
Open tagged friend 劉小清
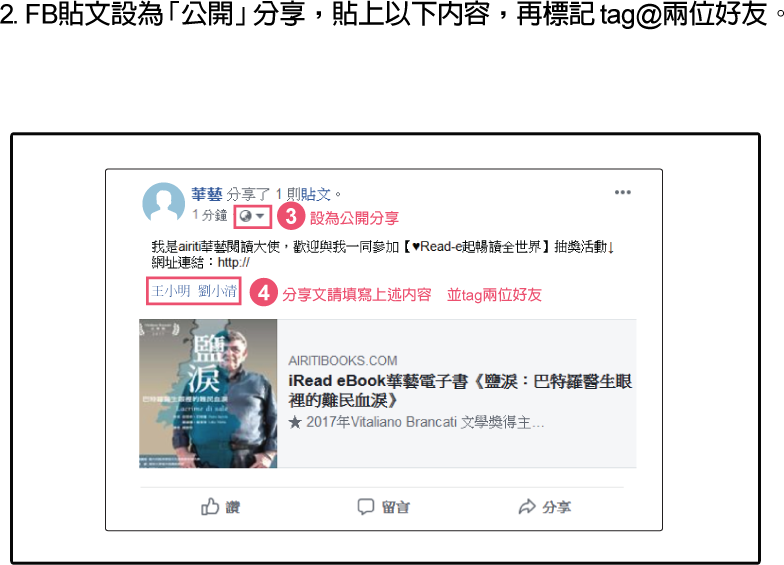pyautogui.click(x=218, y=291)
